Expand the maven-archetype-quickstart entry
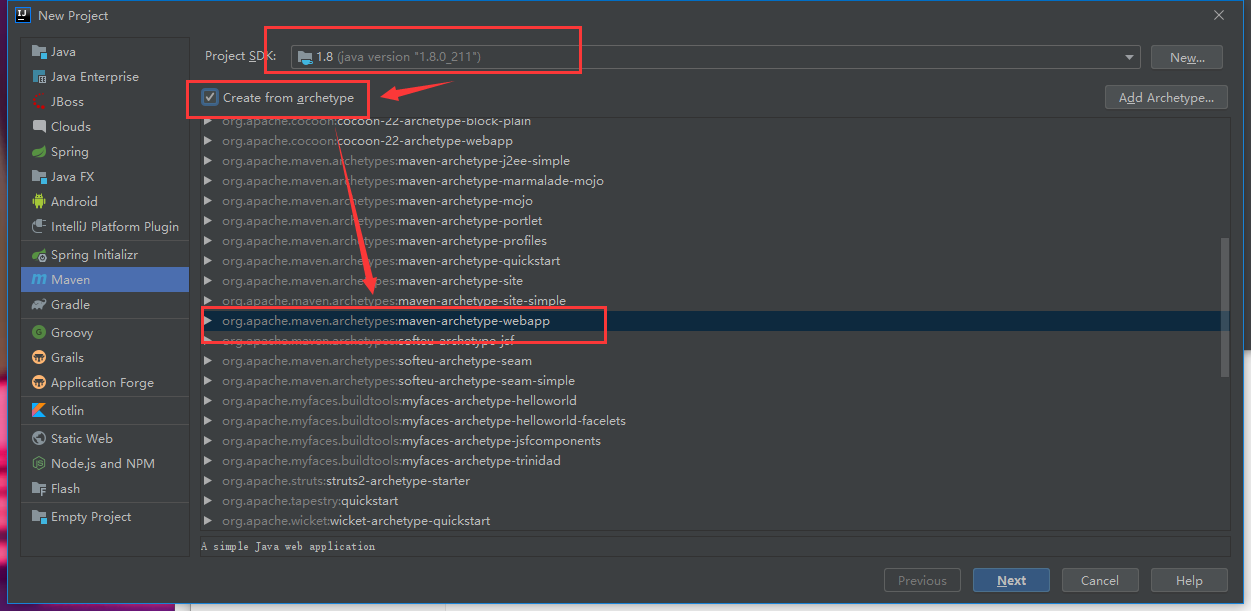 tap(208, 261)
